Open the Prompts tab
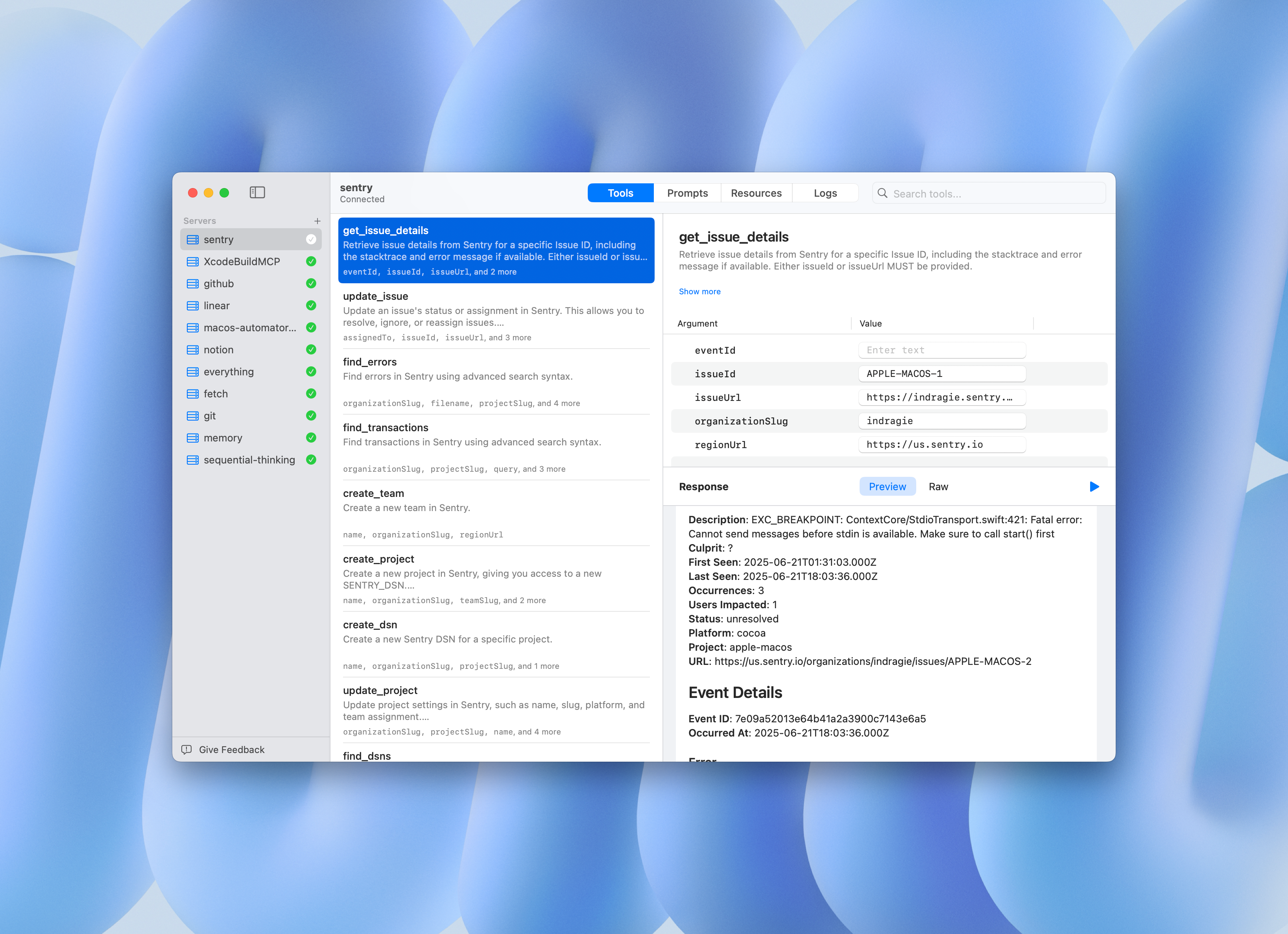1288x934 pixels. [687, 193]
